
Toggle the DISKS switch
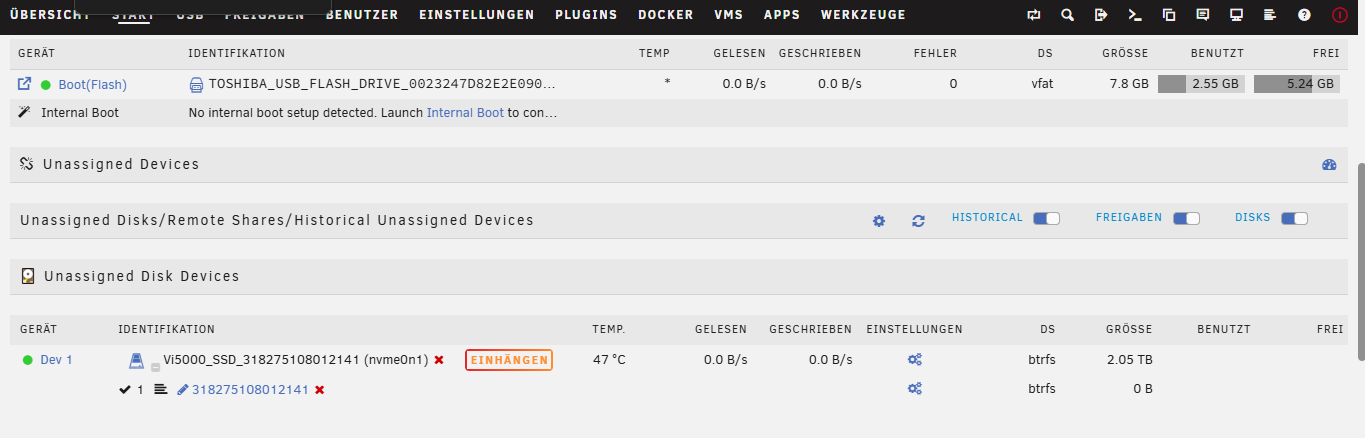click(x=1294, y=218)
